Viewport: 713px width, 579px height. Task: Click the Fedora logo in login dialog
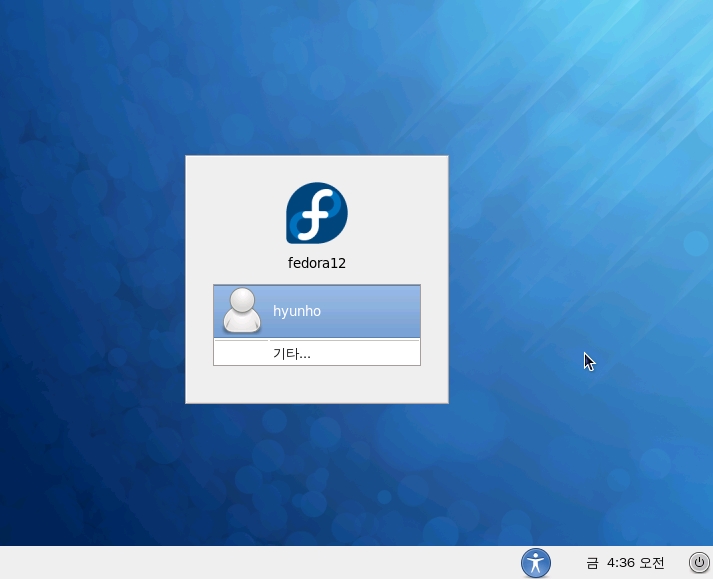316,213
